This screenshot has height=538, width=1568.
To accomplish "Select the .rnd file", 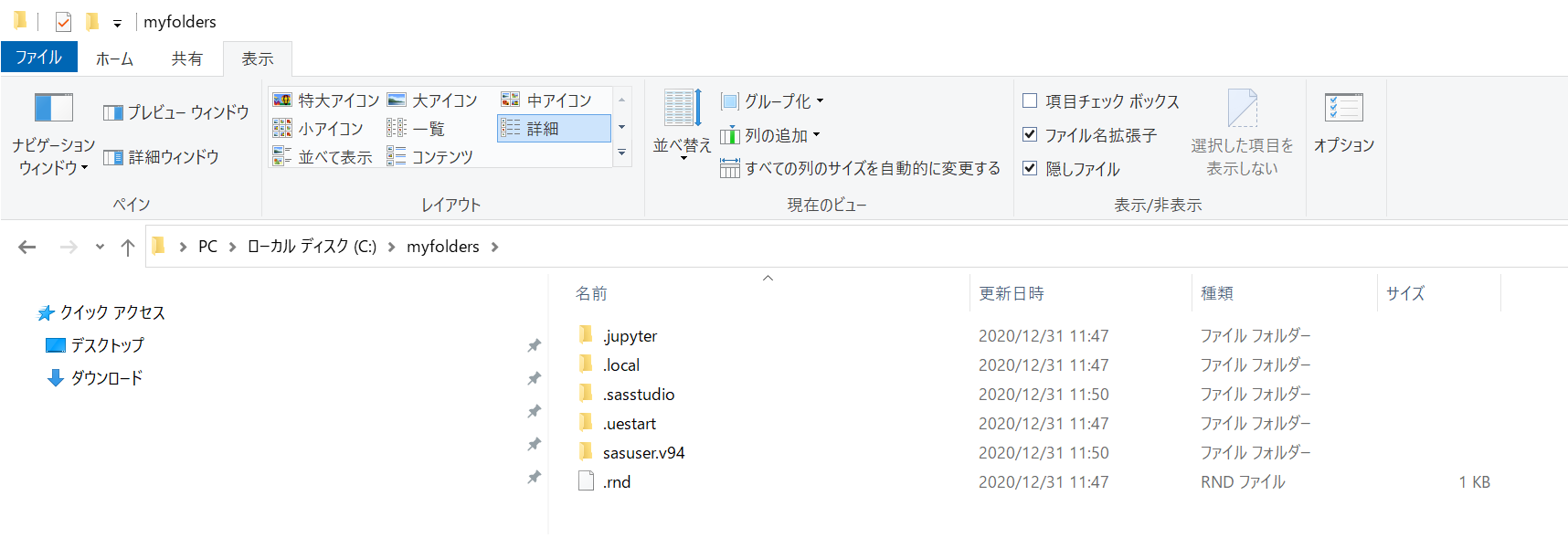I will (617, 482).
